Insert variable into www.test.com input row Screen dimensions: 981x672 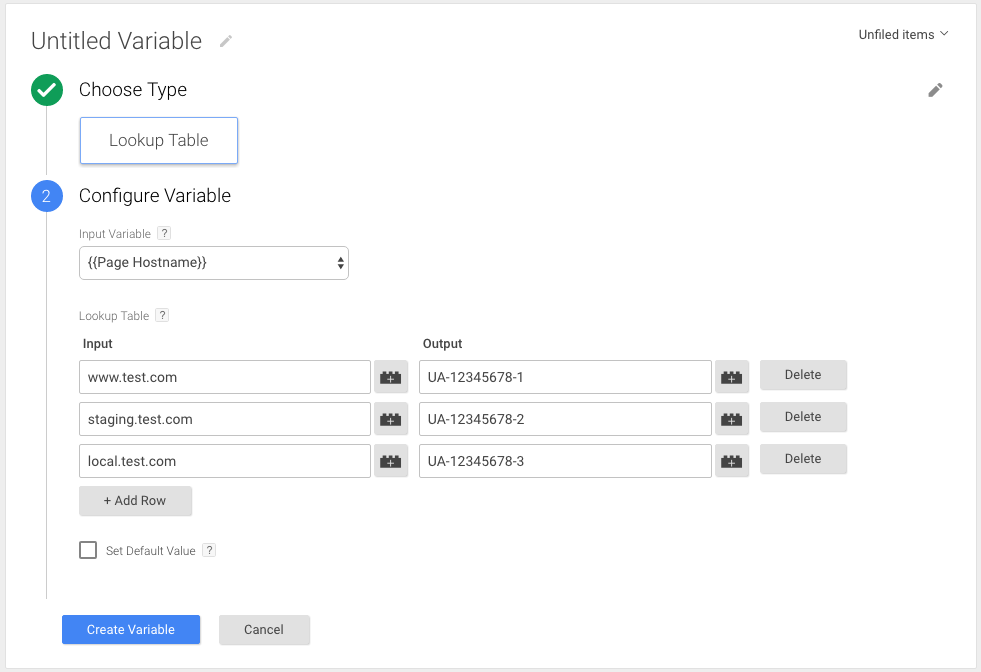(x=391, y=377)
